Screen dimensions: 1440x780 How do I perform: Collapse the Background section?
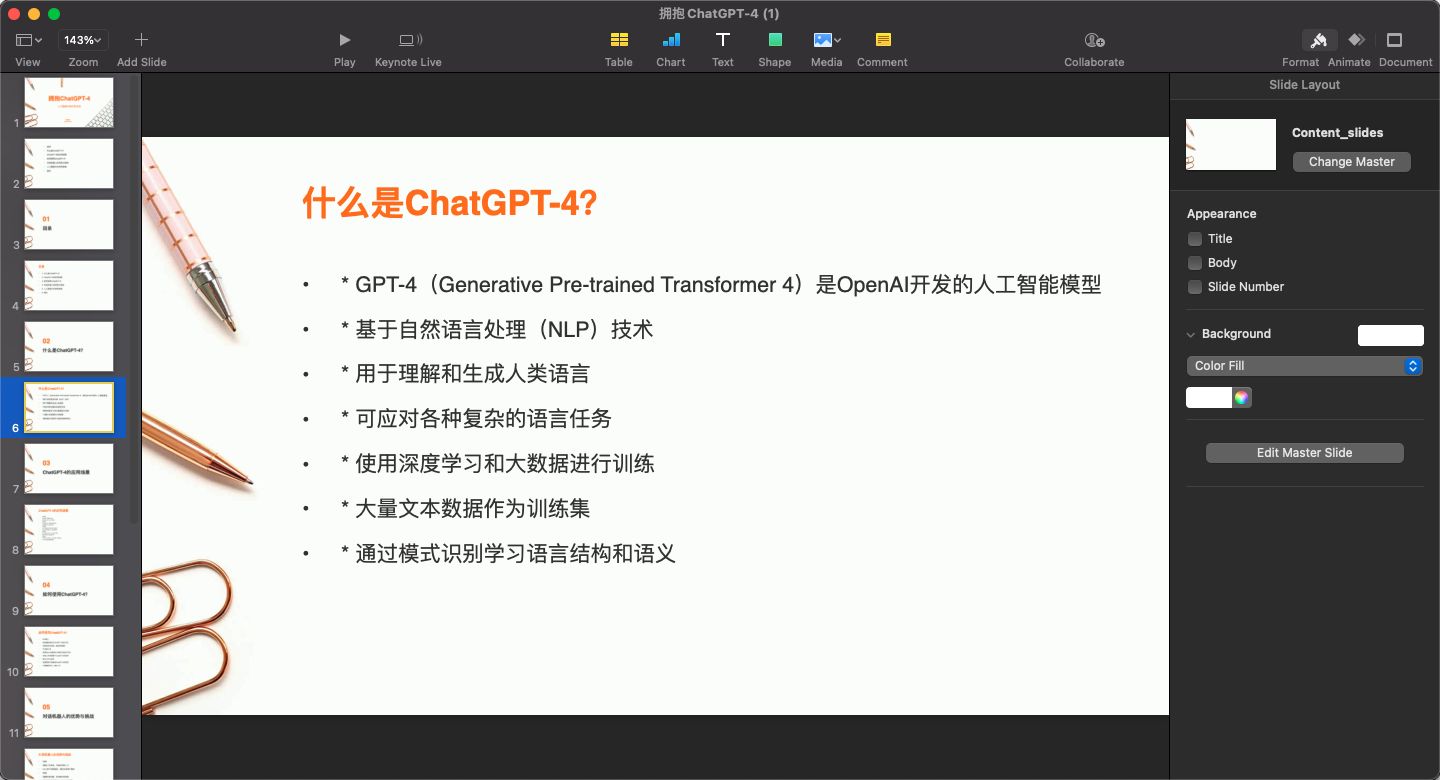point(1190,334)
